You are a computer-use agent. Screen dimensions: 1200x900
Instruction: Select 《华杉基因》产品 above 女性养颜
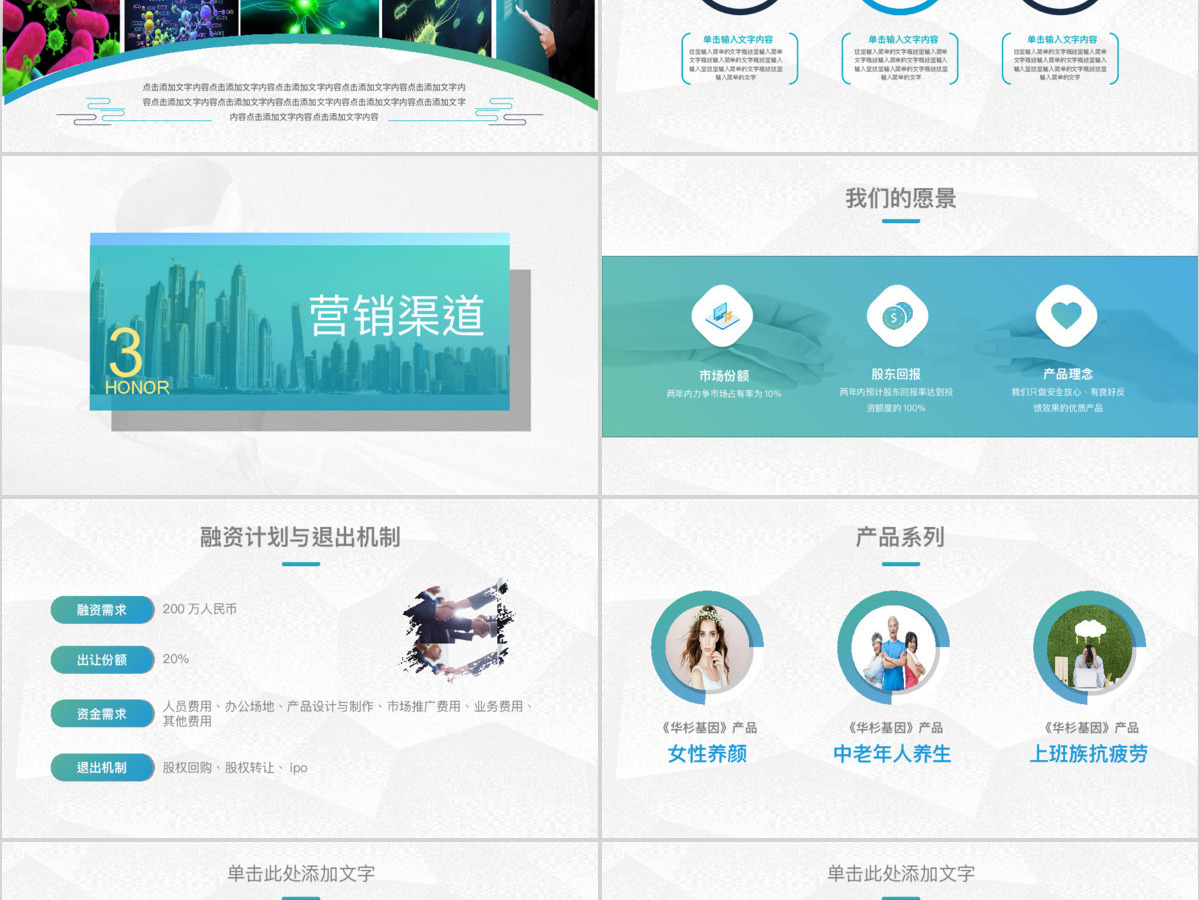pos(708,728)
